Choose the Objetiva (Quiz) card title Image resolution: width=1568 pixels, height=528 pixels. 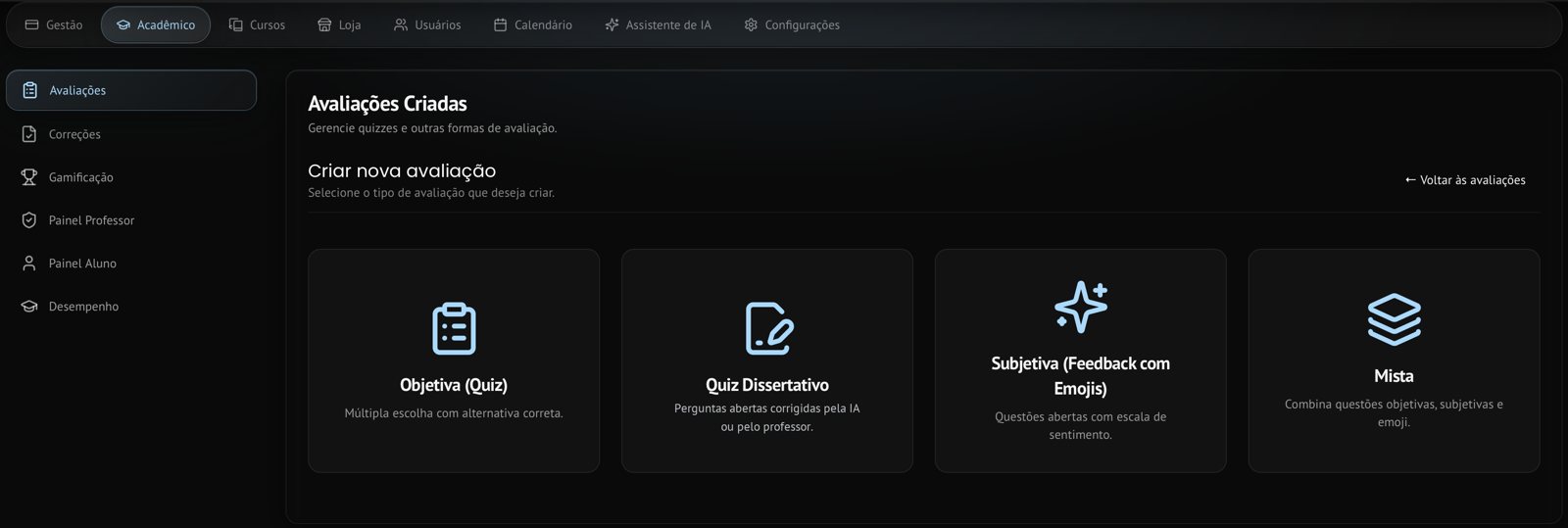coord(454,385)
